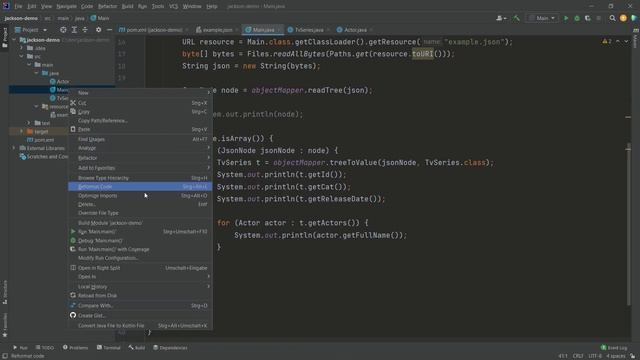Expand External Libraries node
Viewport: 640px width, 360px height.
[x=14, y=148]
